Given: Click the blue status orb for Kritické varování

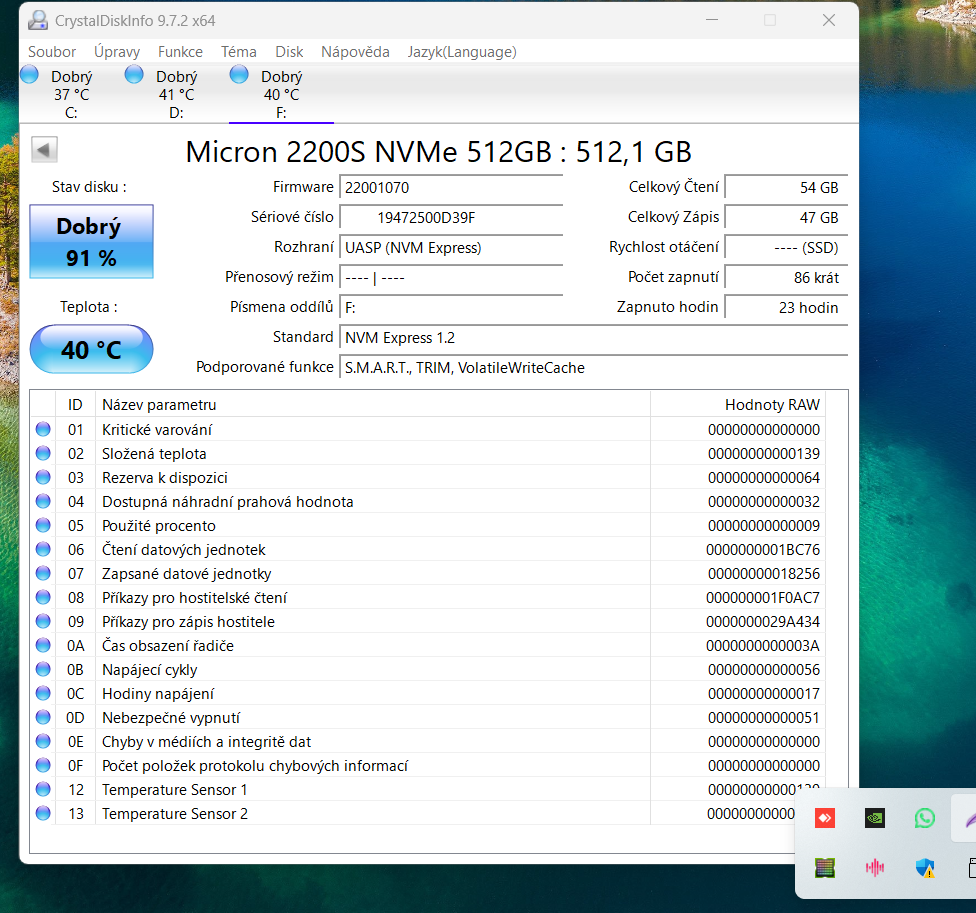Looking at the screenshot, I should tap(43, 430).
